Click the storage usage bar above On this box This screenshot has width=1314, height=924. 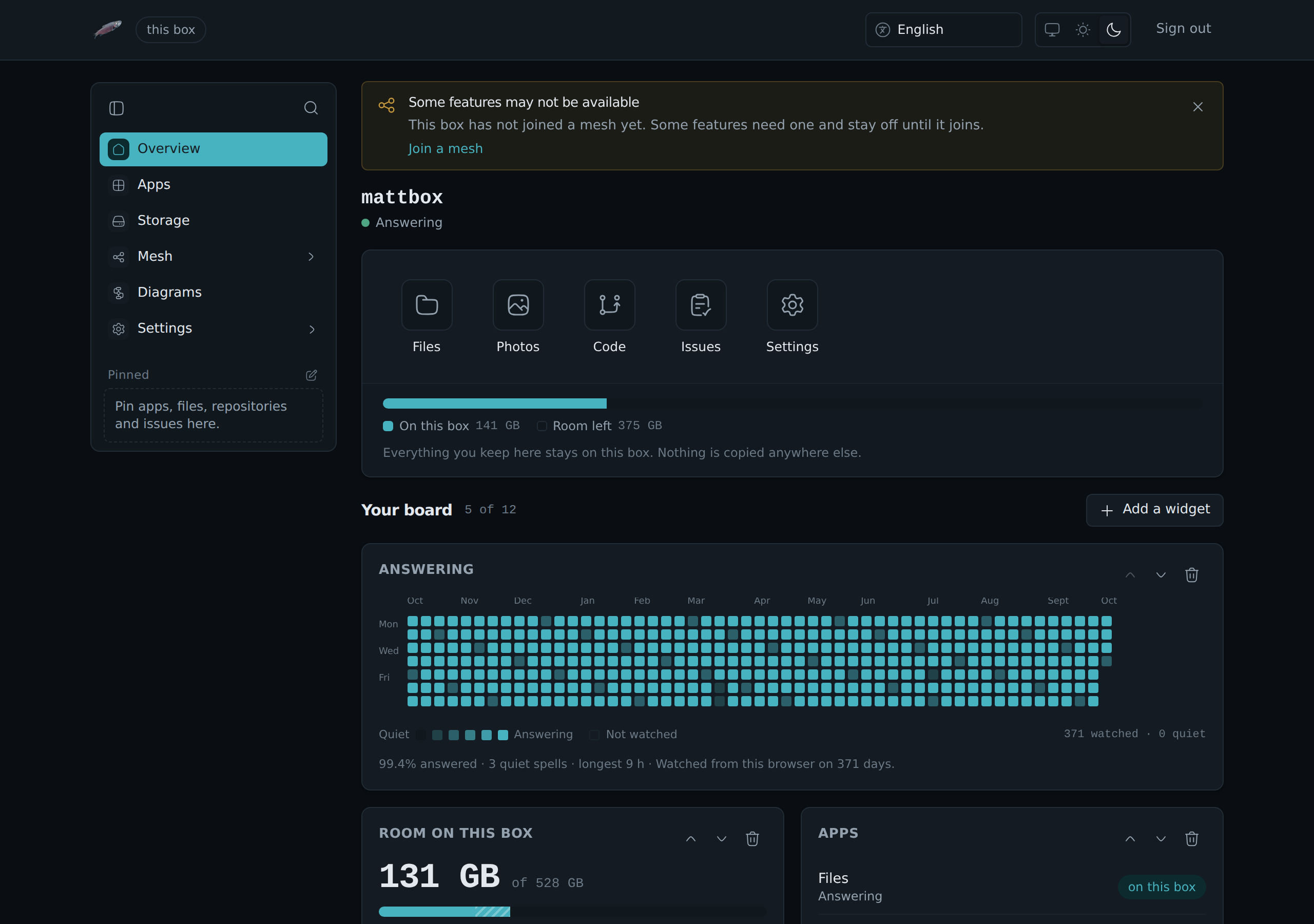click(x=792, y=403)
